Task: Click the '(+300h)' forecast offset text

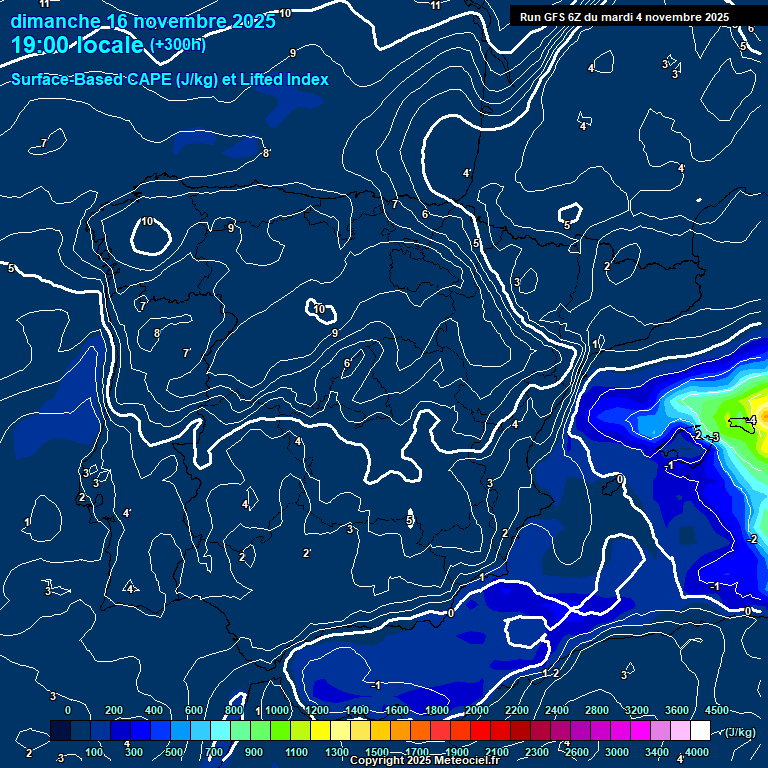Action: [177, 45]
